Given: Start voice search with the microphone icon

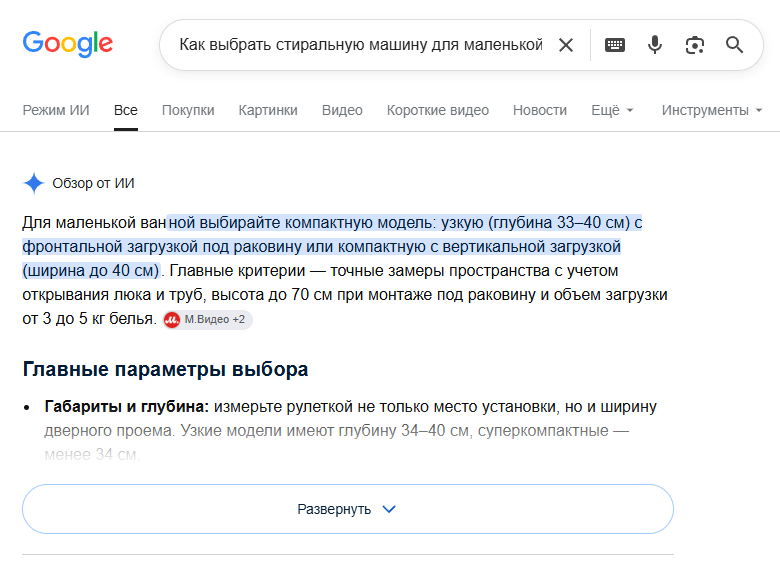Looking at the screenshot, I should [655, 45].
